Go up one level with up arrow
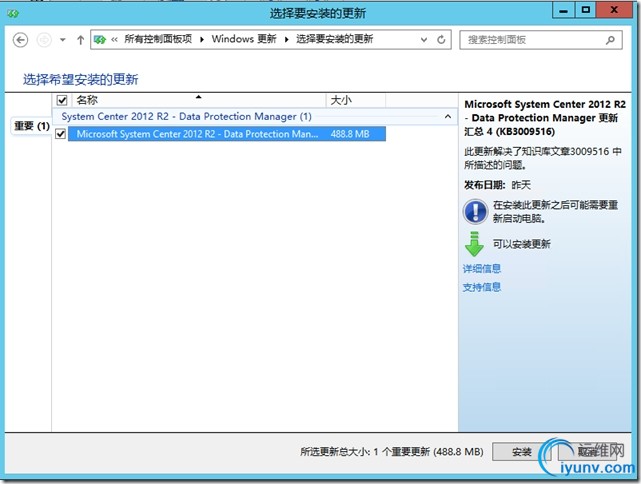The image size is (641, 484). pos(81,40)
